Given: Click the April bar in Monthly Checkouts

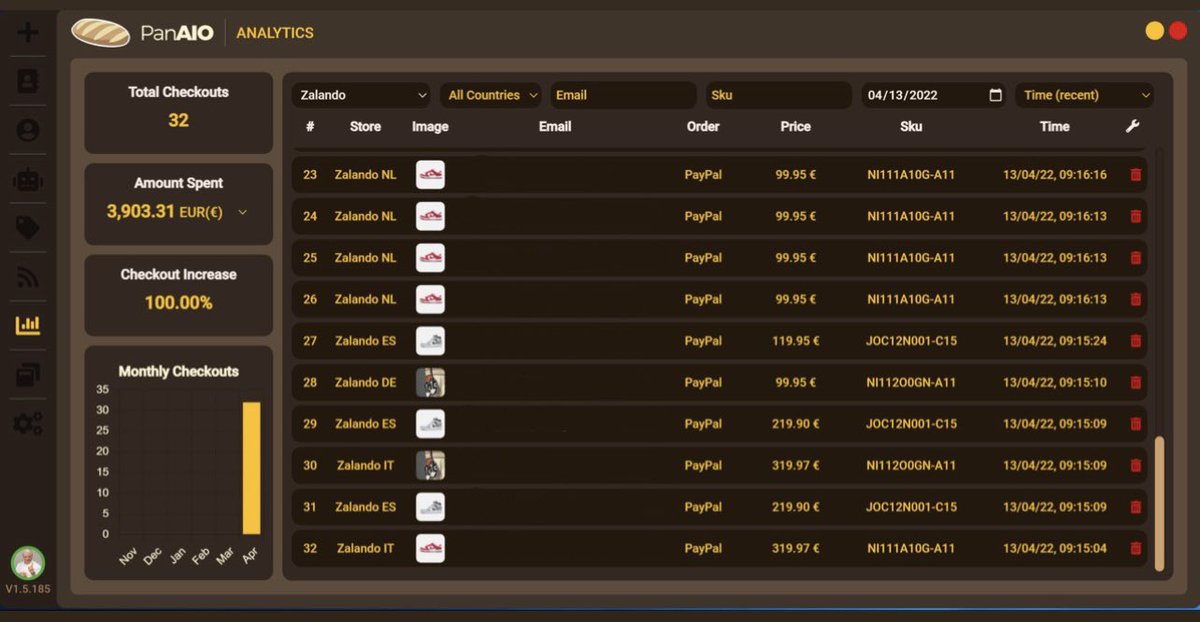Looking at the screenshot, I should [x=251, y=468].
